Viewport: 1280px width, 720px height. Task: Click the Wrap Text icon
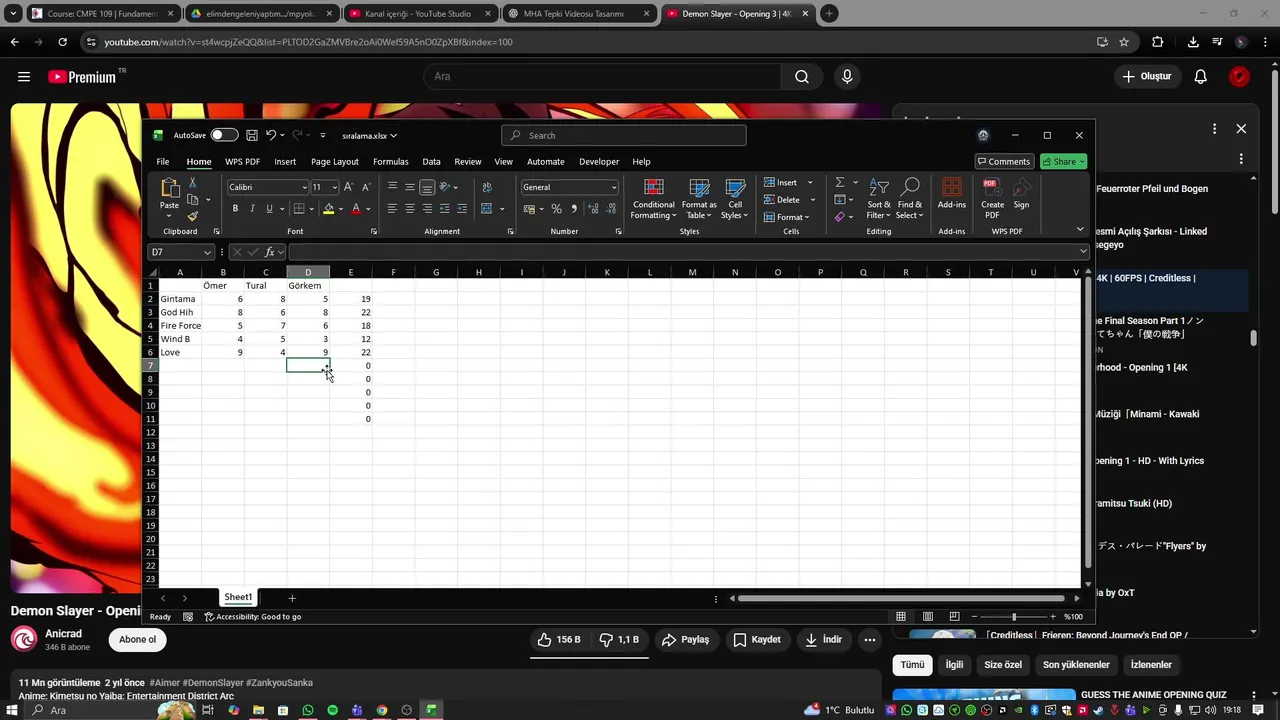[x=487, y=187]
